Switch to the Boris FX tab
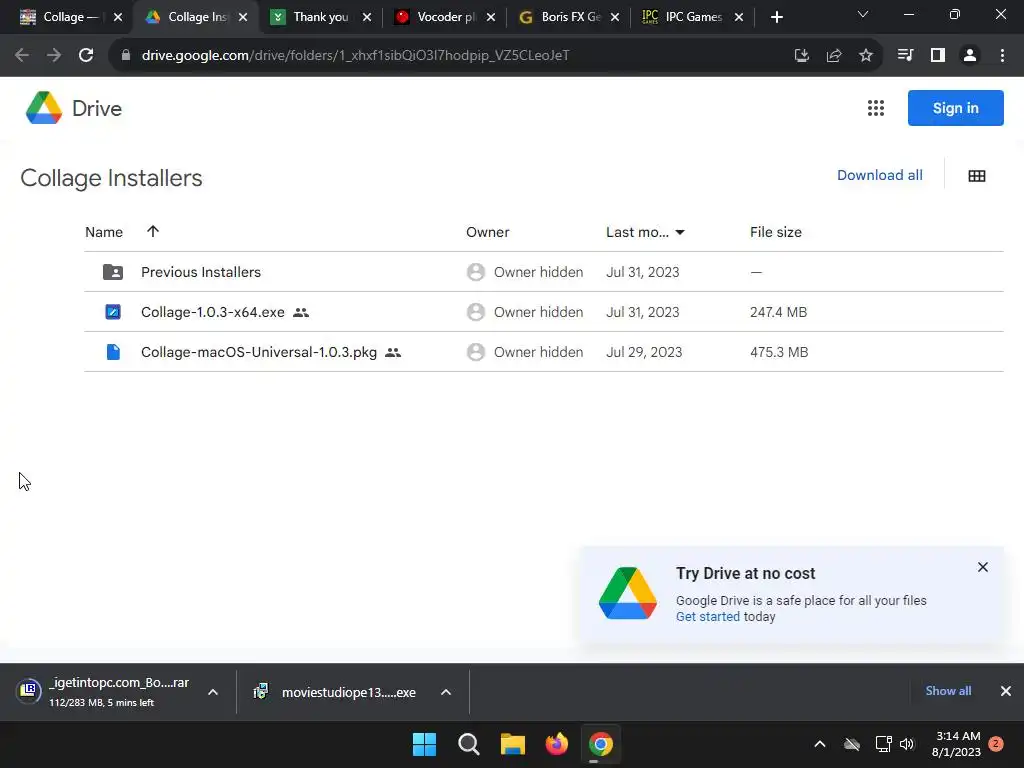Image resolution: width=1024 pixels, height=768 pixels. (569, 17)
